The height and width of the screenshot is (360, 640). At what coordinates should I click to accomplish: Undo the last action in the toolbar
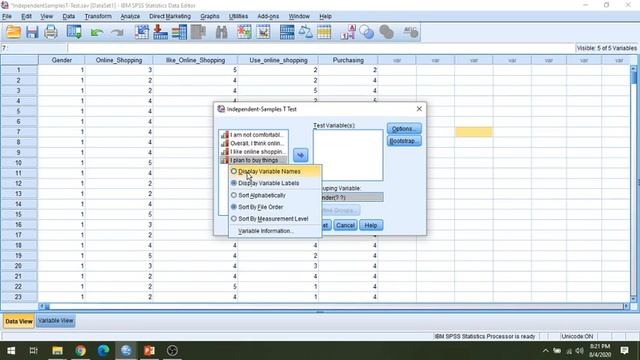pos(97,33)
